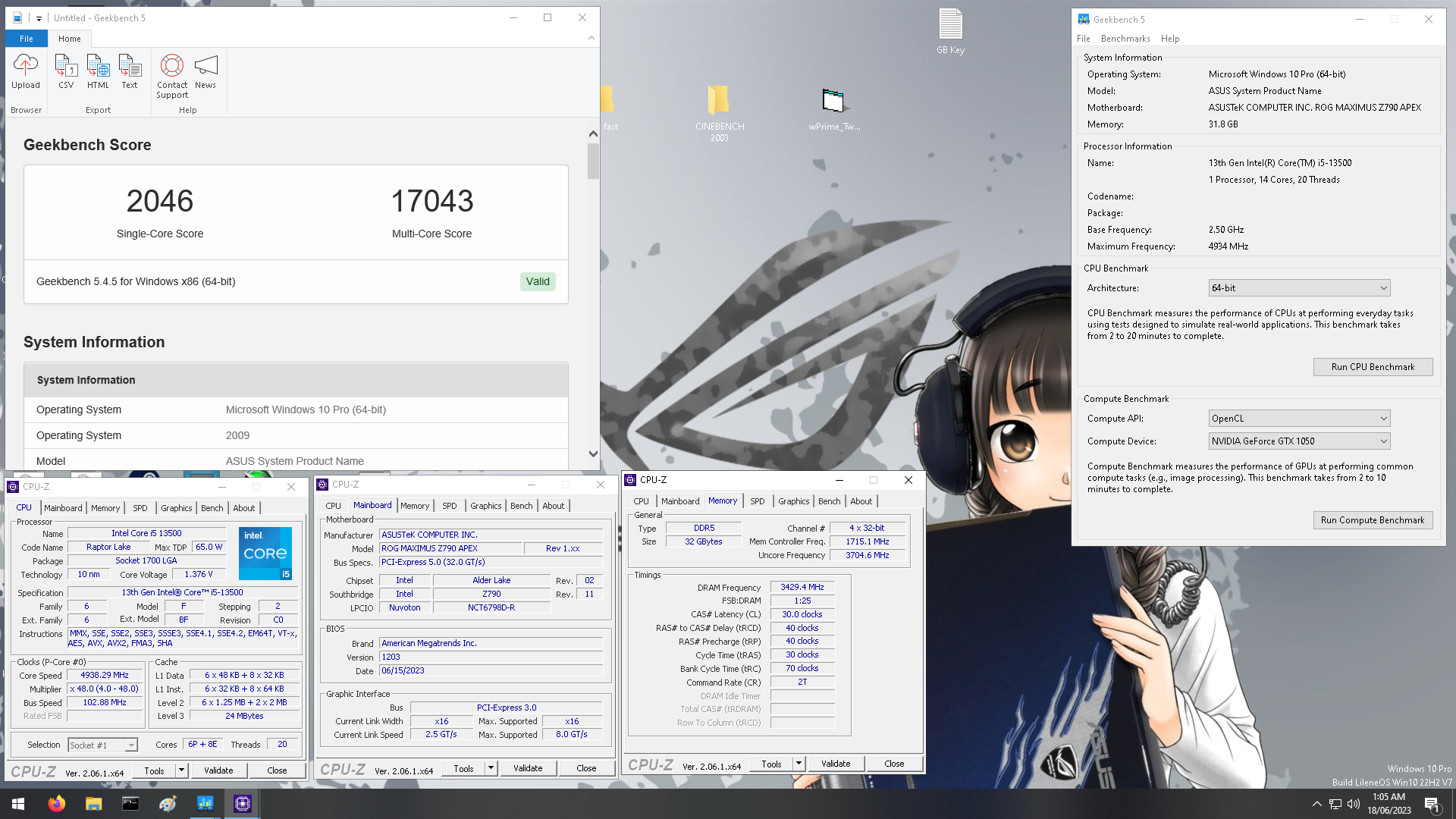Screen dimensions: 1456x819
Task: Click the BIOS Version 1203 field
Action: (491, 657)
